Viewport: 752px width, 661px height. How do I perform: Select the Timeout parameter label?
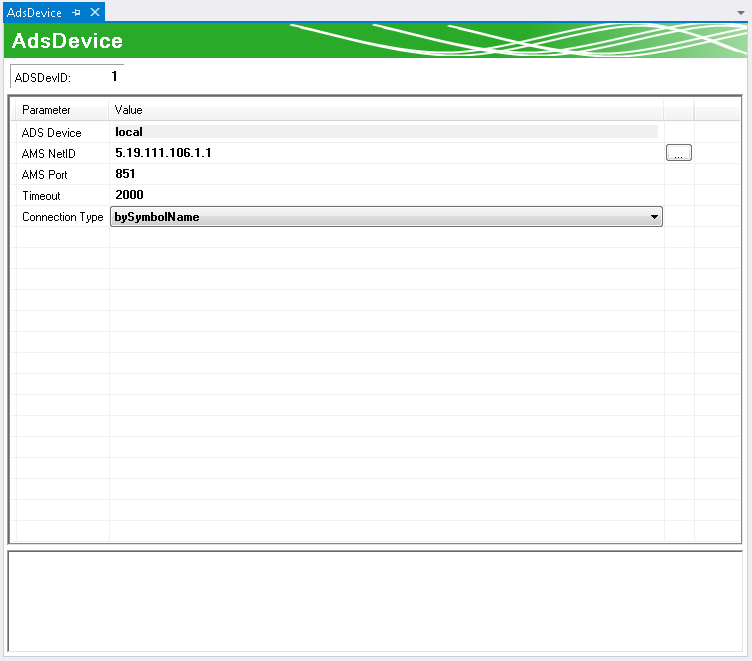pos(41,196)
